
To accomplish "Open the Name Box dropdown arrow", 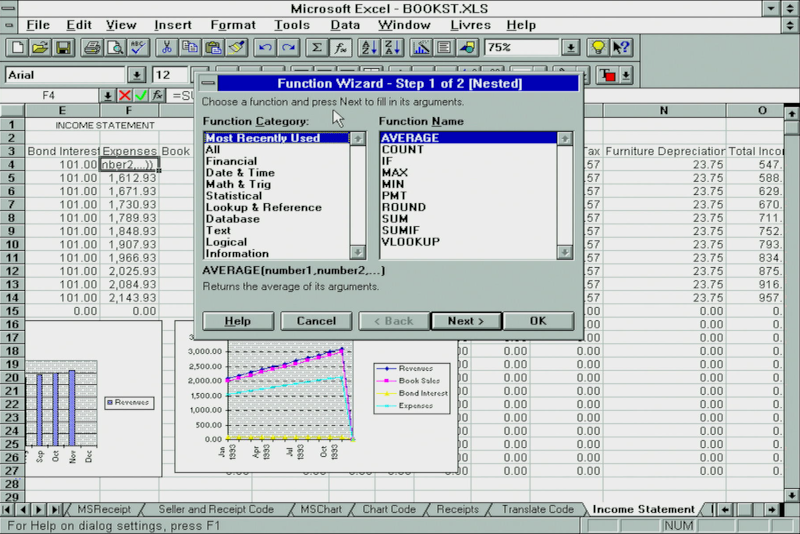I will click(x=107, y=95).
